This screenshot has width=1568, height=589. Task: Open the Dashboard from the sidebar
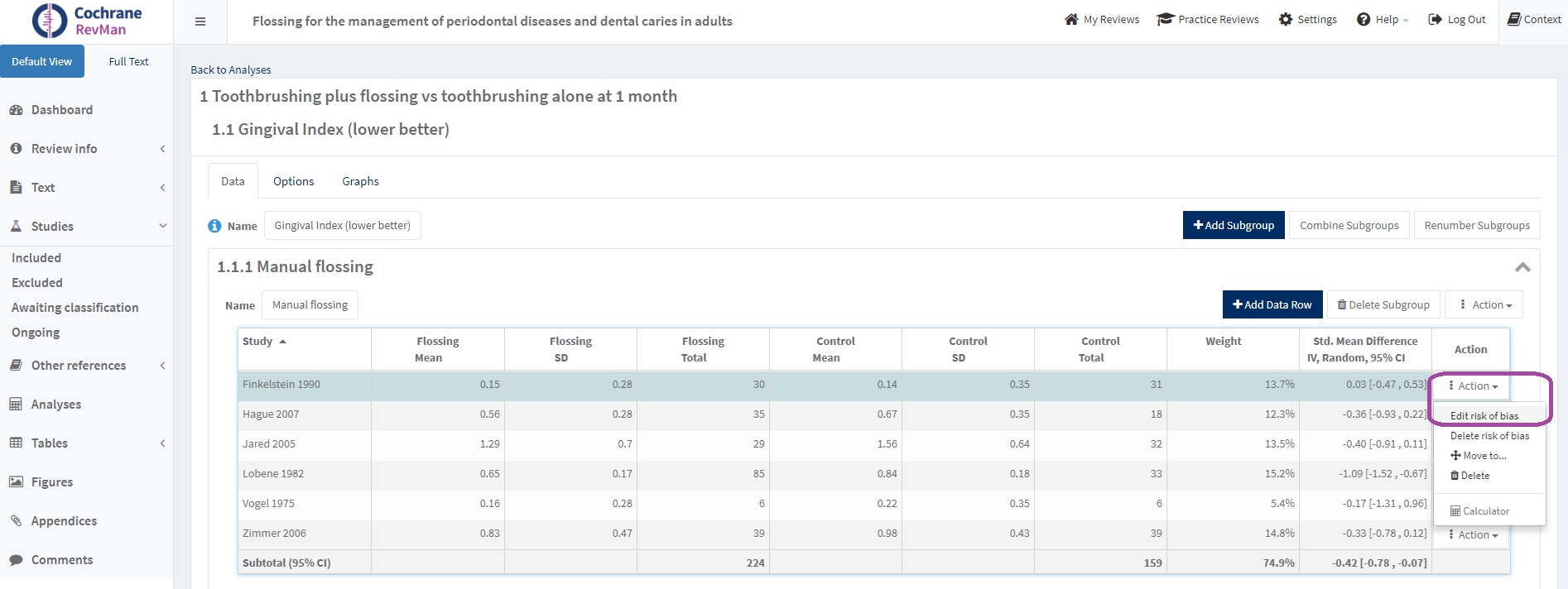pyautogui.click(x=61, y=110)
